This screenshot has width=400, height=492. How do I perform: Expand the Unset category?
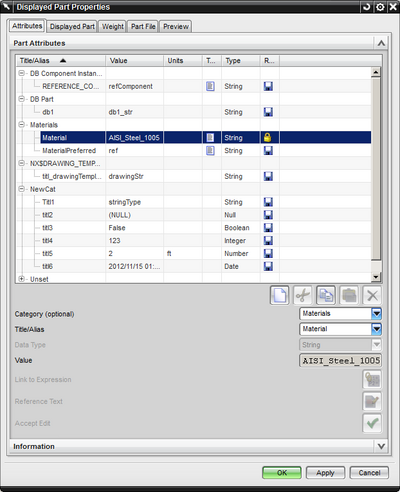pyautogui.click(x=22, y=279)
